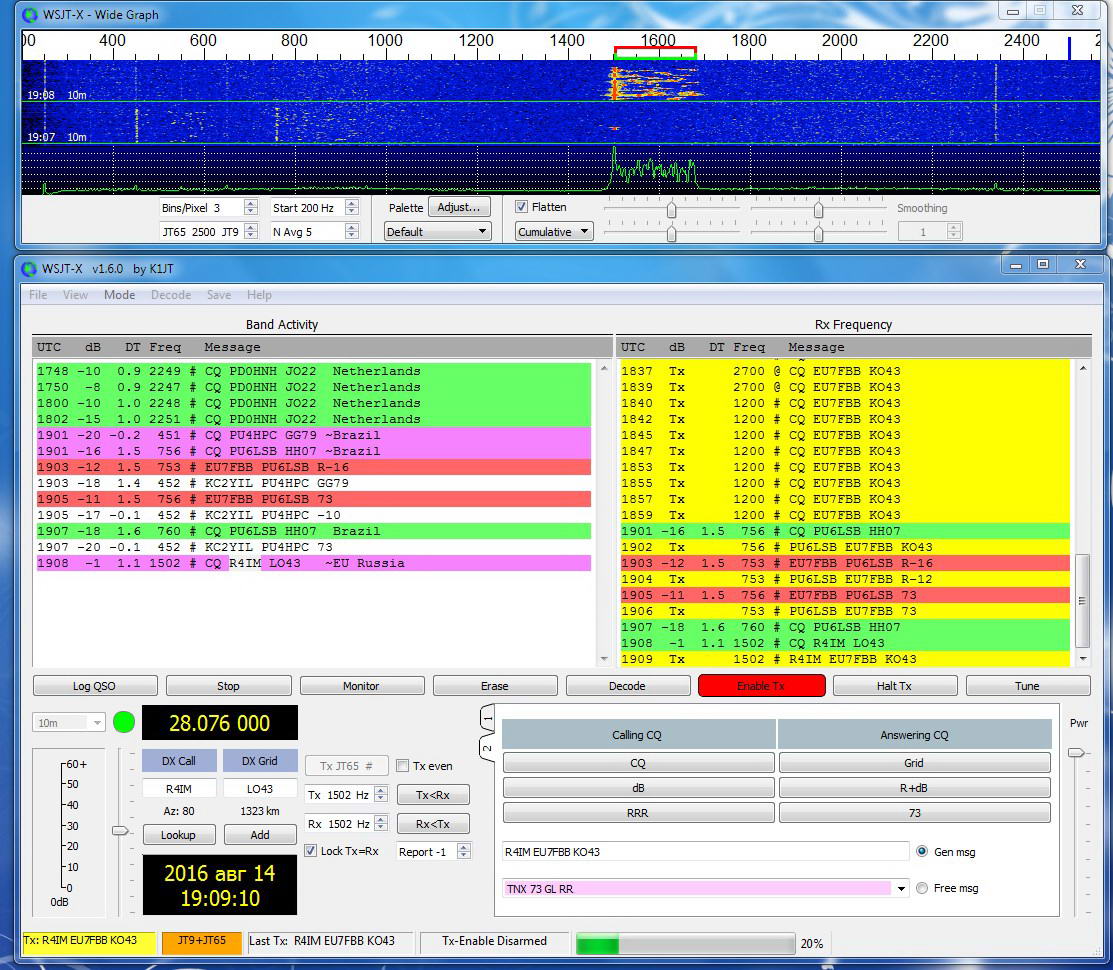Screen dimensions: 1113x970
Task: Click the generated message field R4IM EU7FBB KO43
Action: (x=706, y=851)
